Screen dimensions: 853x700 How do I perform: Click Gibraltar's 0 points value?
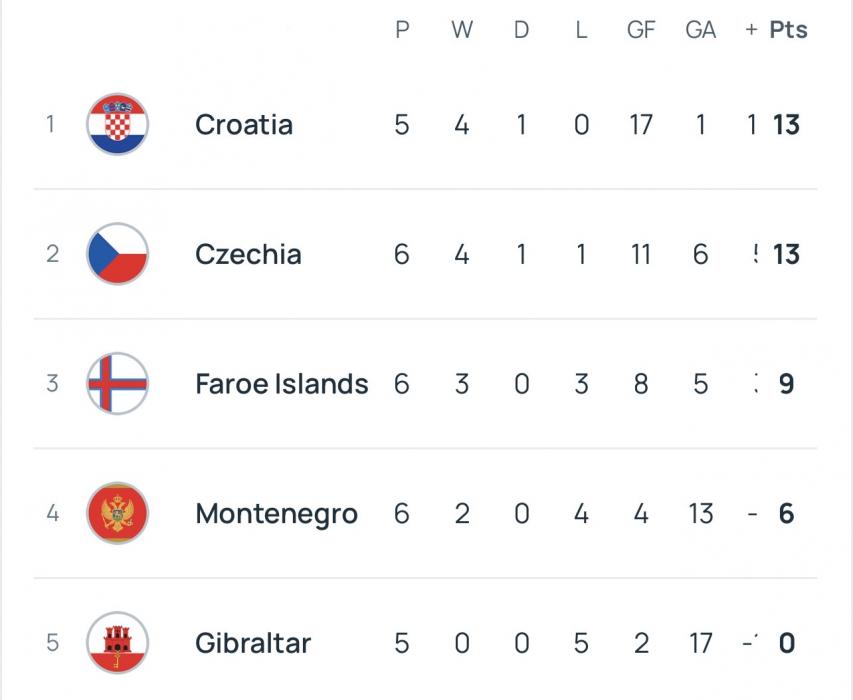tap(787, 643)
